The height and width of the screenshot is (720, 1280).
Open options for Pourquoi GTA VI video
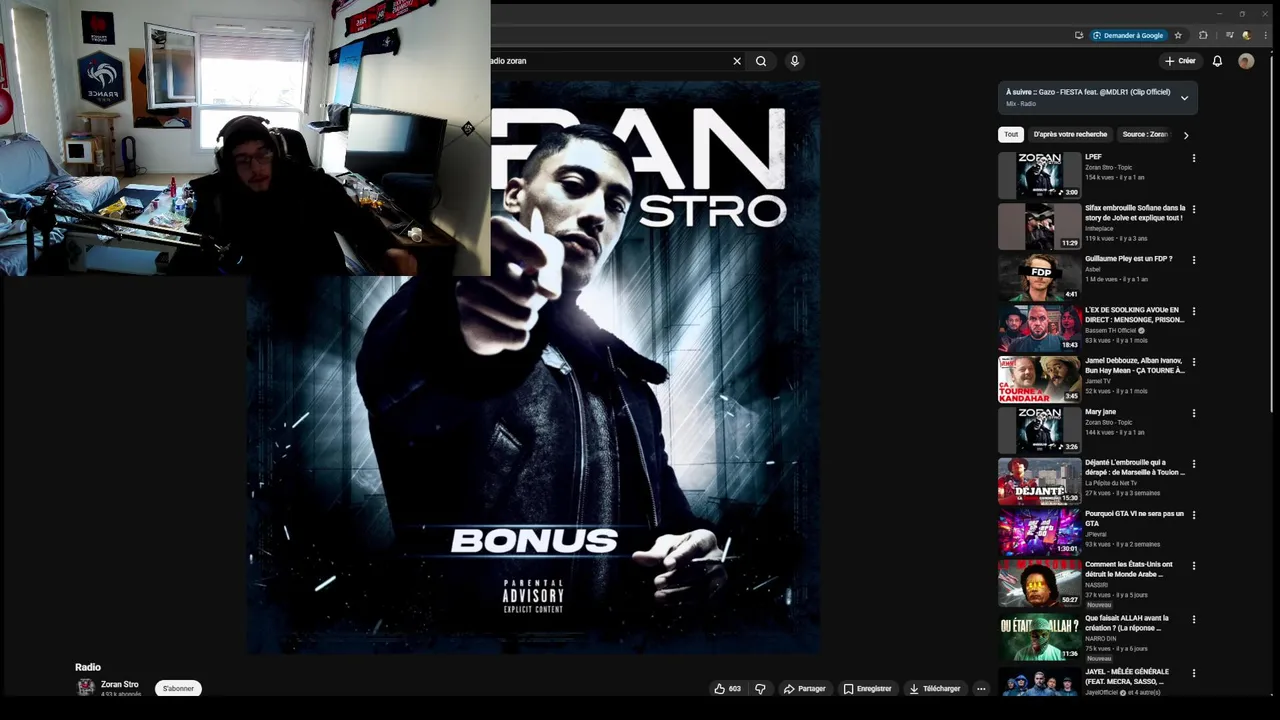click(x=1193, y=515)
